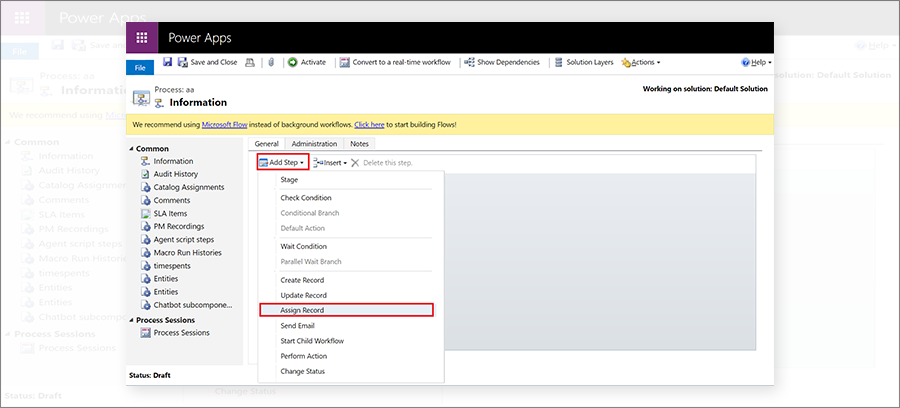
Task: Open the Actions dropdown menu
Action: [x=641, y=63]
